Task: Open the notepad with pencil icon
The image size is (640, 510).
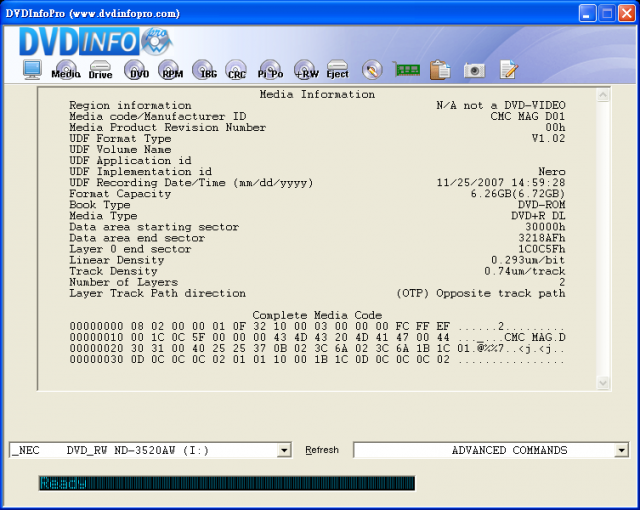Action: tap(509, 70)
